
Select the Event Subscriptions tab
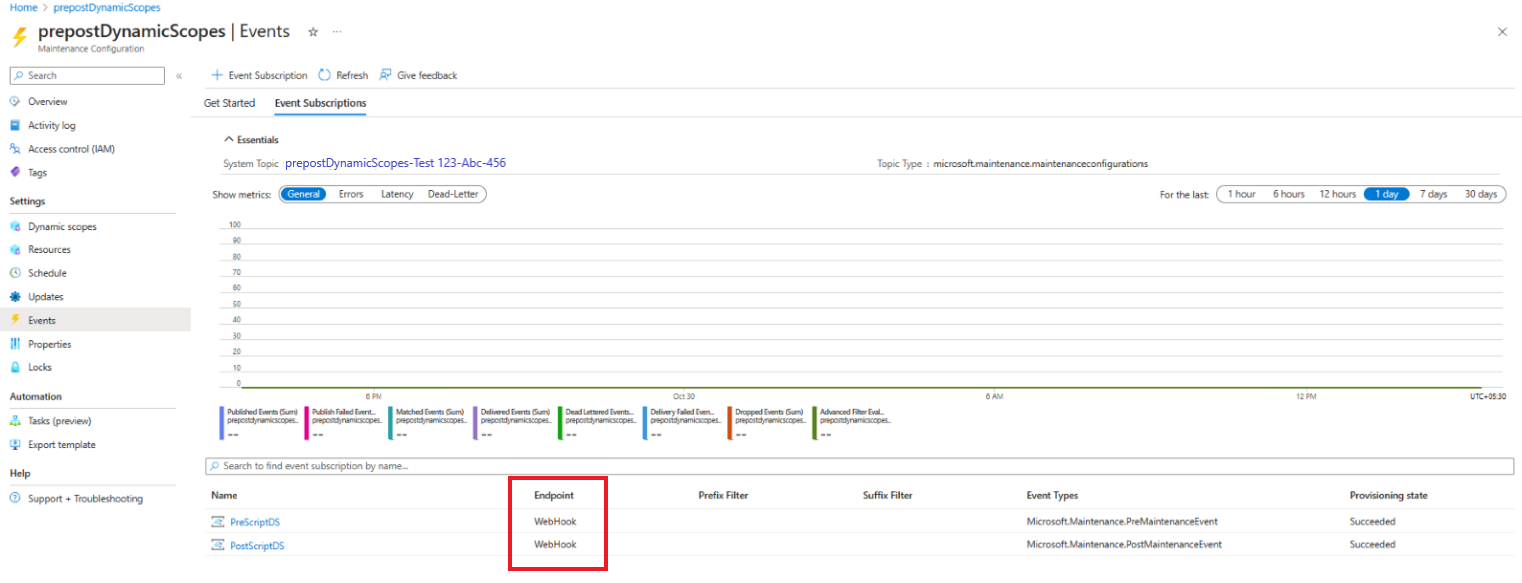pos(320,103)
